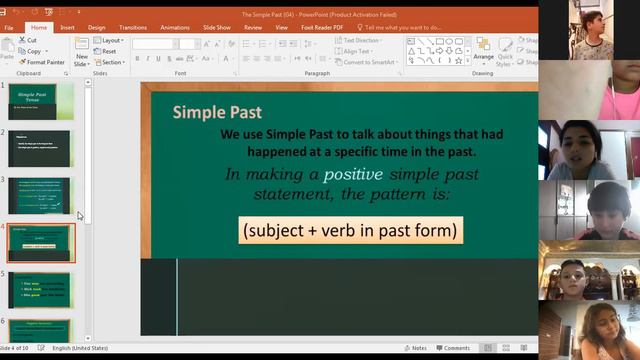Select slide 5 thumbnail
This screenshot has height=360, width=640.
(x=39, y=290)
